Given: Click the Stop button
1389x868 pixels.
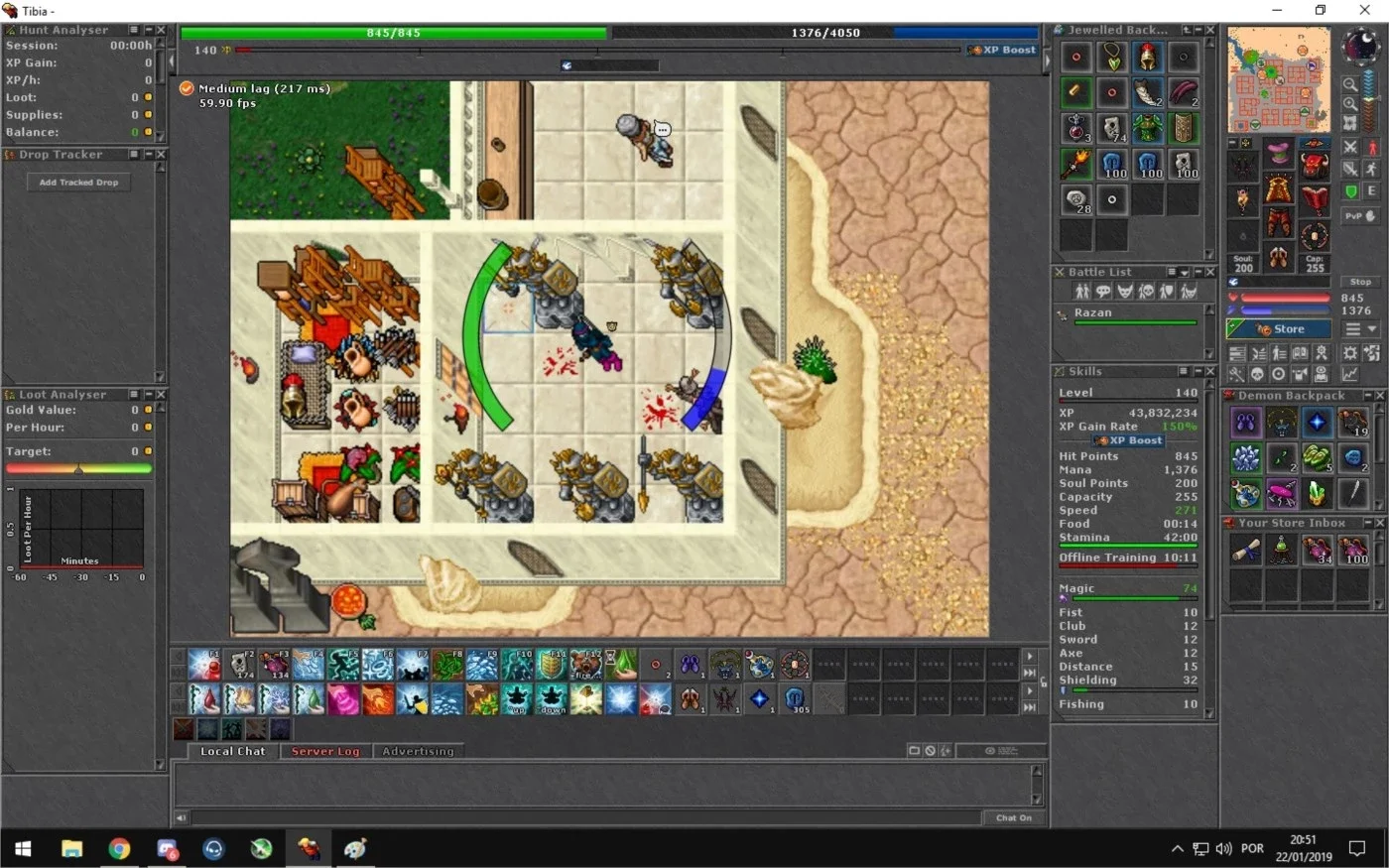Looking at the screenshot, I should point(1360,282).
